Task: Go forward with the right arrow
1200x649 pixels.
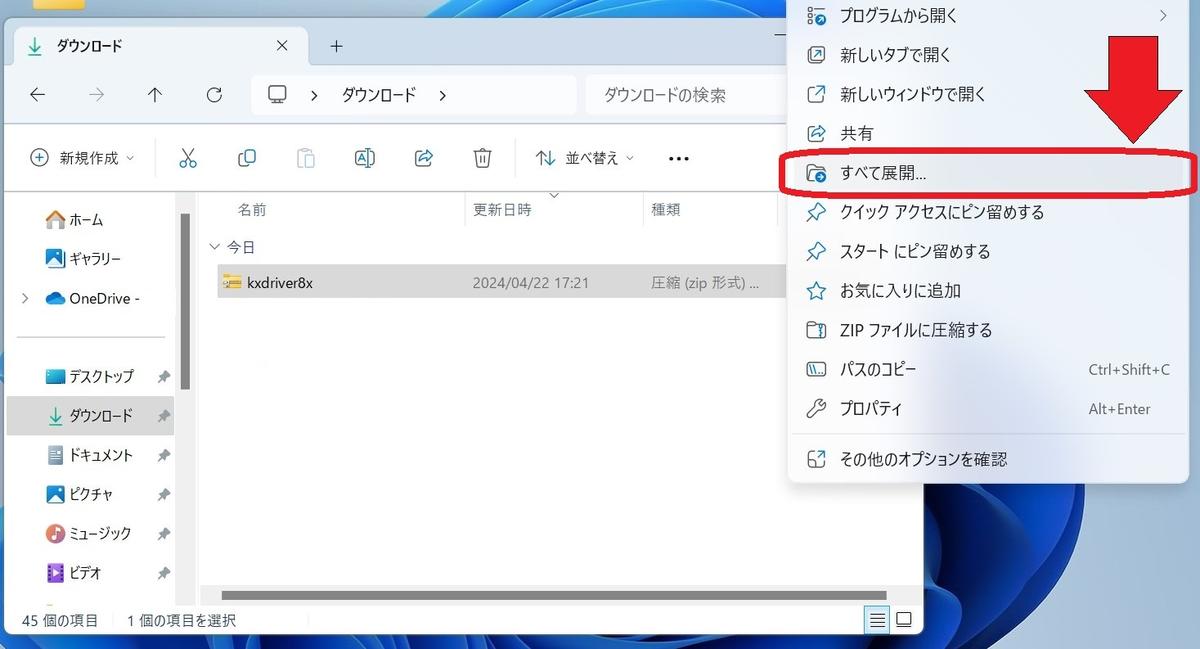Action: click(97, 95)
